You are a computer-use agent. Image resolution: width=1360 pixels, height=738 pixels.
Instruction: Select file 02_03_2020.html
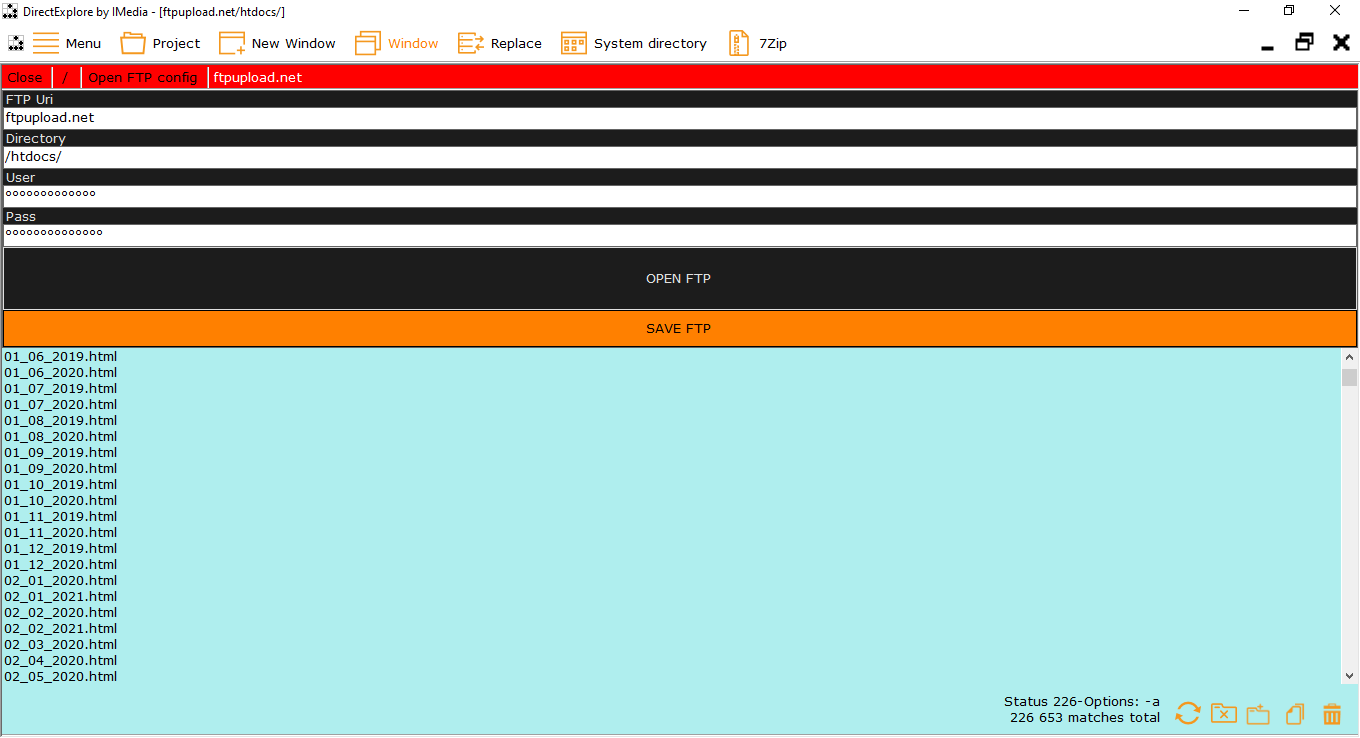pyautogui.click(x=61, y=645)
